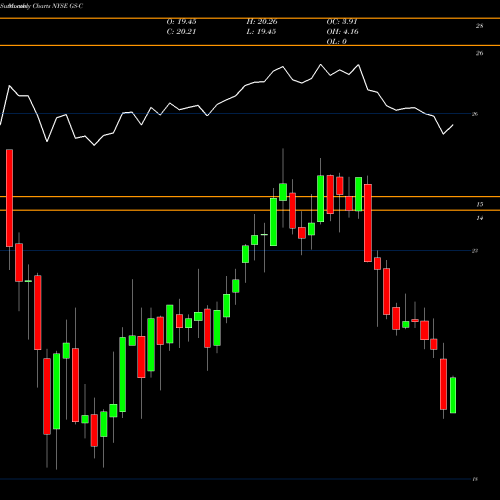The image size is (500, 500).
Task: Click the 'OH: 4.16' value
Action: [x=342, y=32]
